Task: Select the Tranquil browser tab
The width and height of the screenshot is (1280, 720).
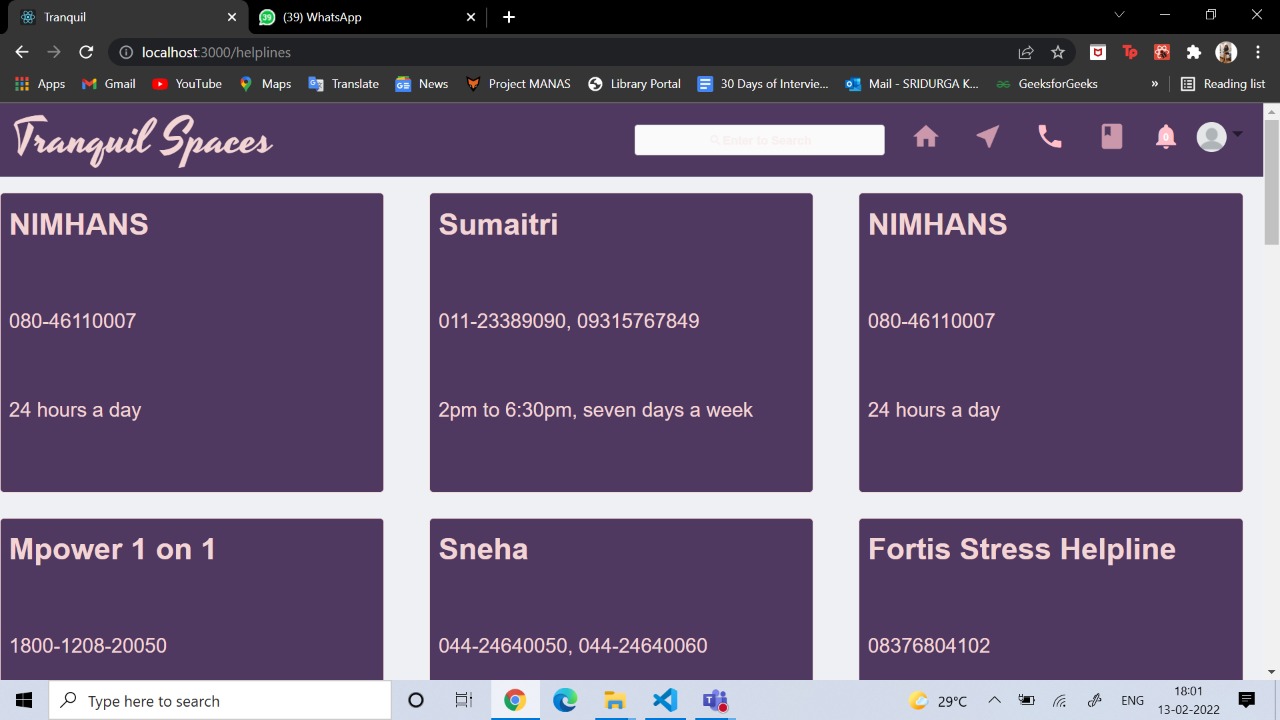Action: 125,17
